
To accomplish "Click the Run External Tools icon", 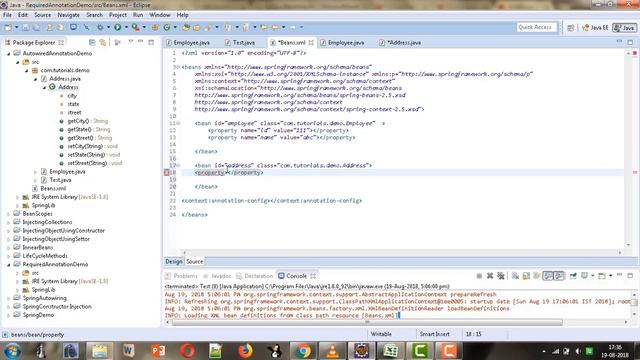I will click(136, 27).
